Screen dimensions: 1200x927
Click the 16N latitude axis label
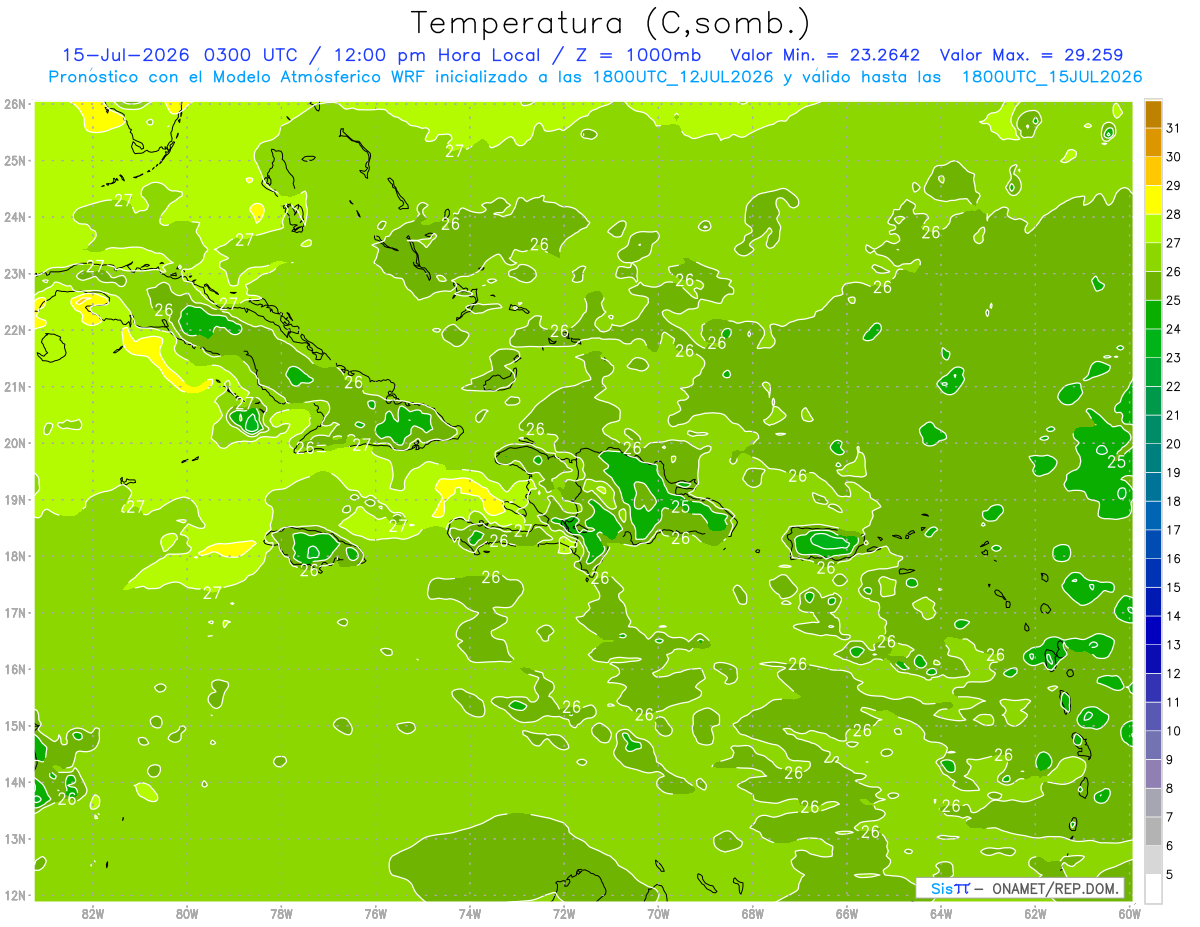(x=15, y=669)
